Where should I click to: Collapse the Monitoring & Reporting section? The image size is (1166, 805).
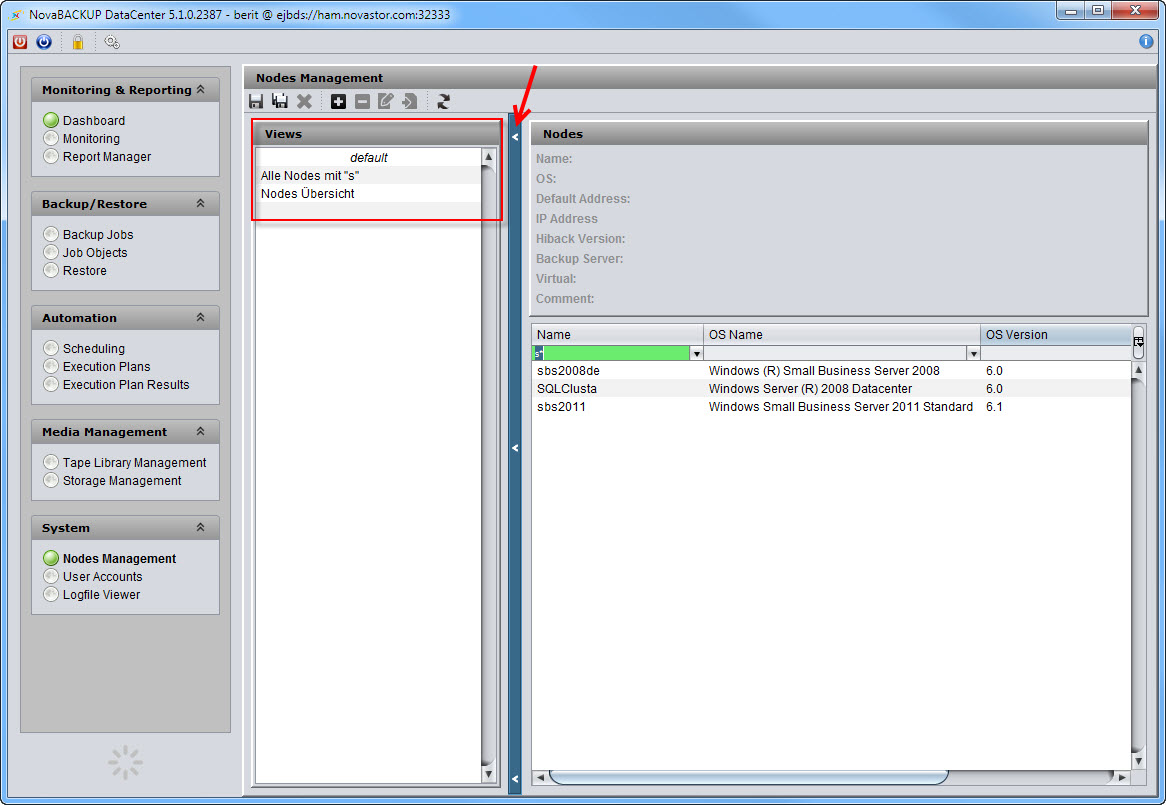[x=200, y=89]
